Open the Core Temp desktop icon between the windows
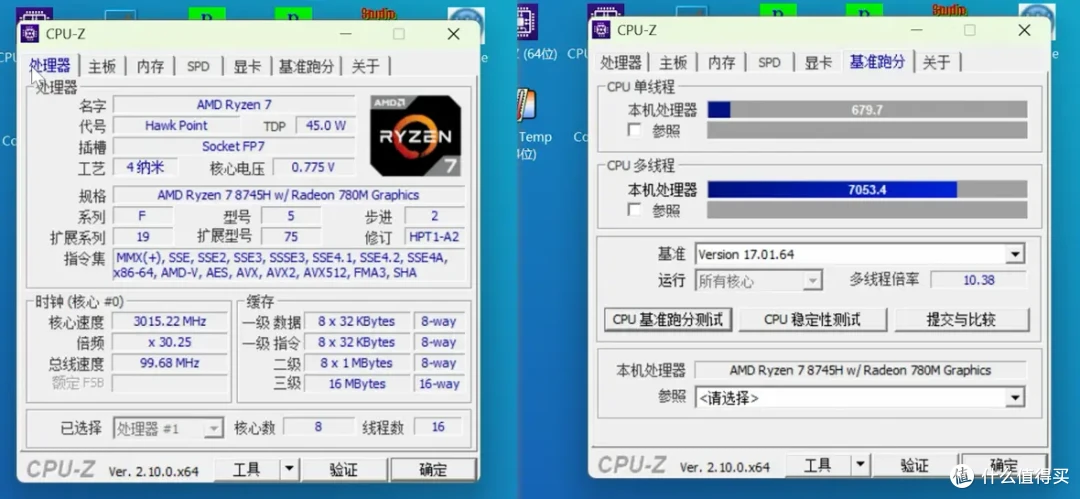The height and width of the screenshot is (499, 1080). (x=527, y=105)
